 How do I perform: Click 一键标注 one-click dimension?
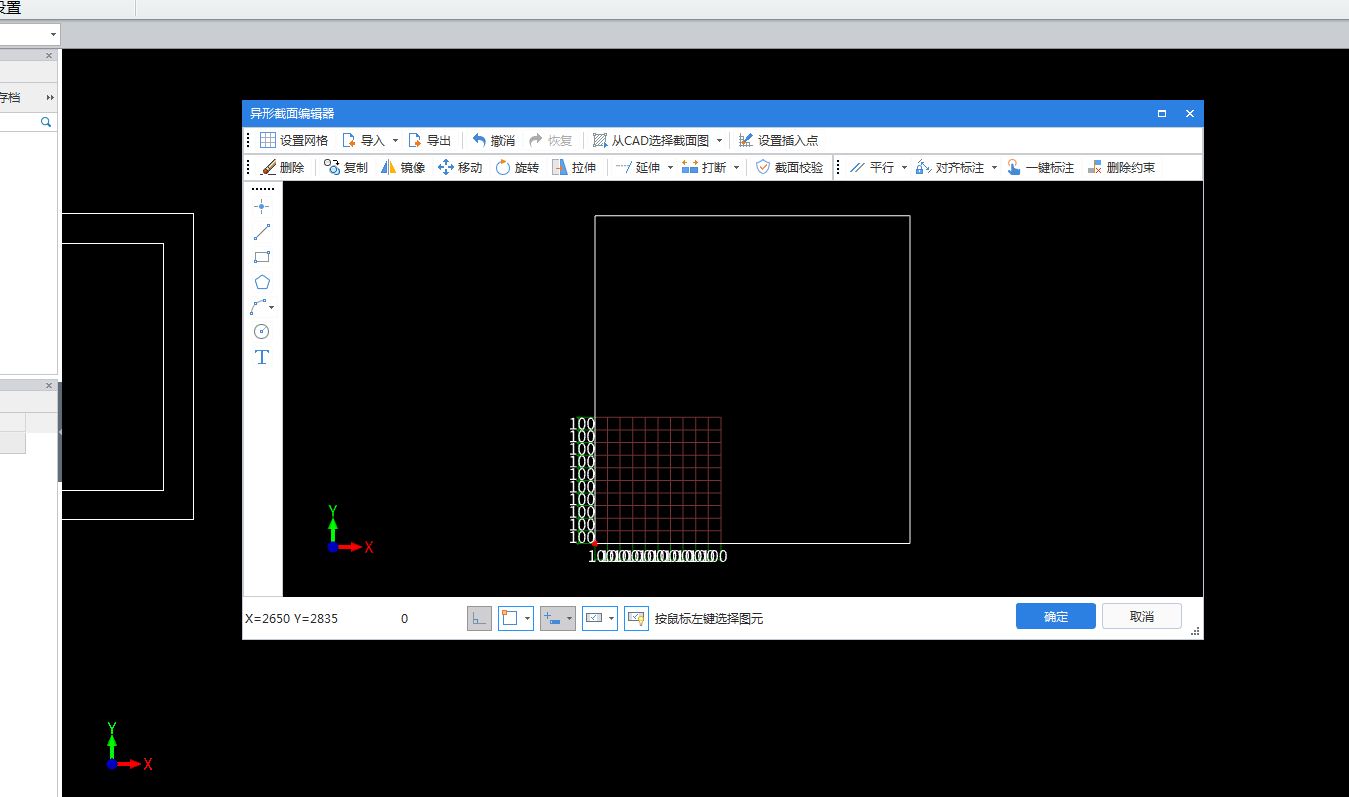[1040, 167]
